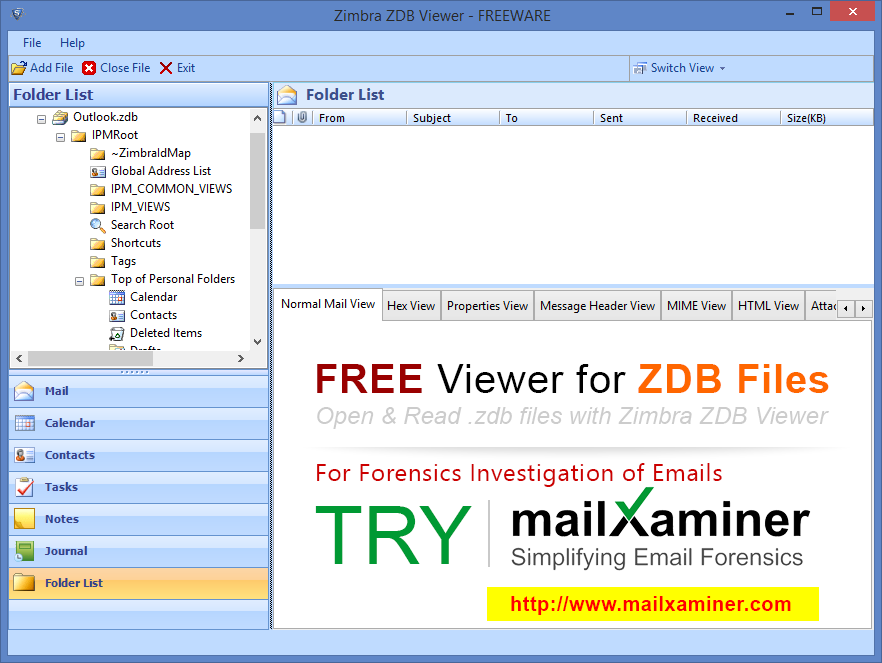The image size is (882, 663).
Task: Open the Help menu
Action: [73, 43]
